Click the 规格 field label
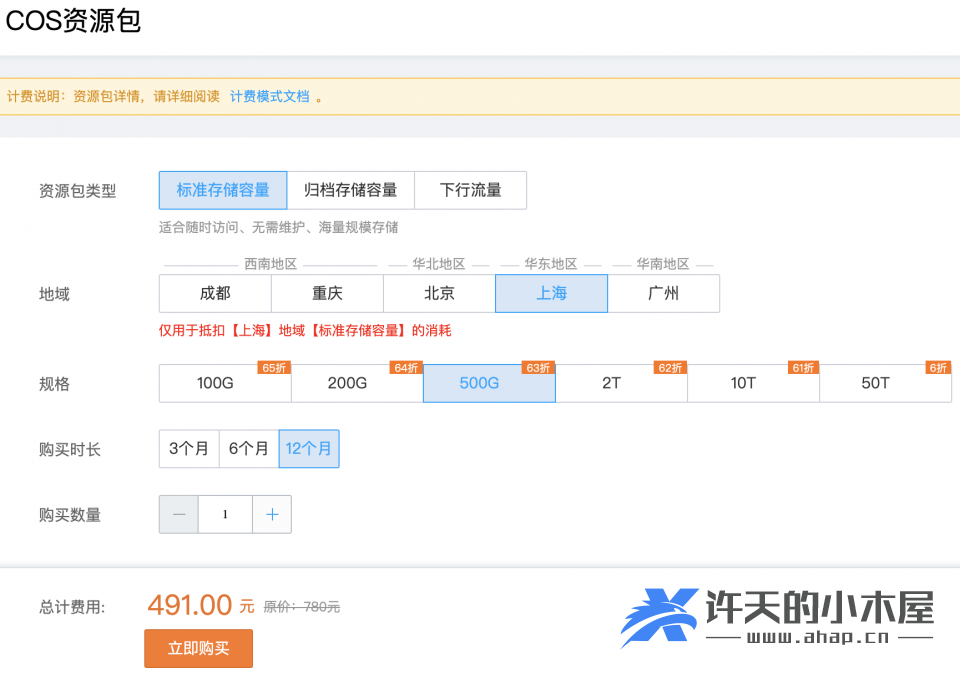960x678 pixels. tap(54, 384)
